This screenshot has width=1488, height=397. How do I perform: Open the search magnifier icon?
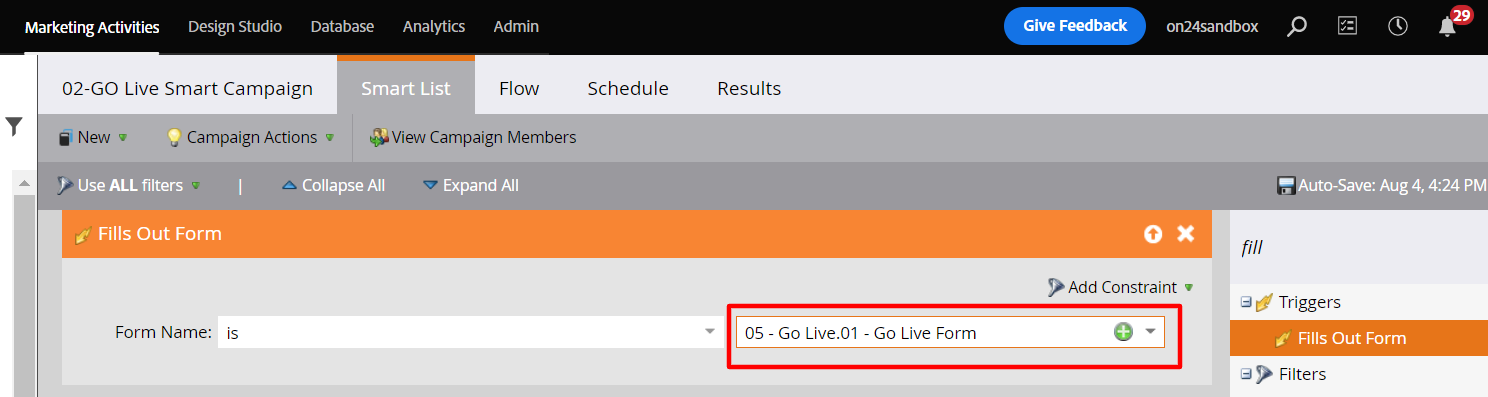(1296, 27)
